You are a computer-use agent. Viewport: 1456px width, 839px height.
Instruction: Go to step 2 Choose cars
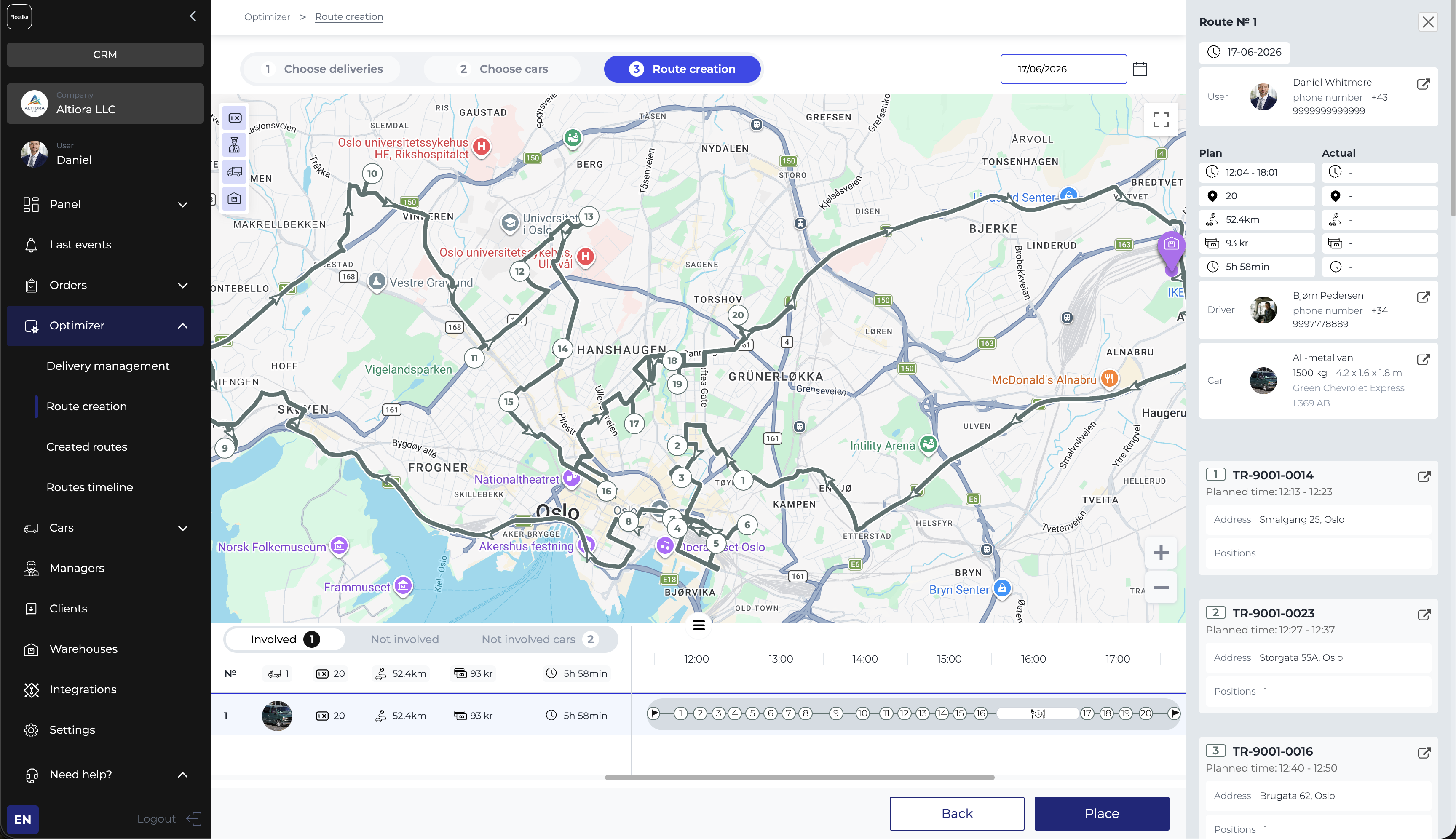503,69
